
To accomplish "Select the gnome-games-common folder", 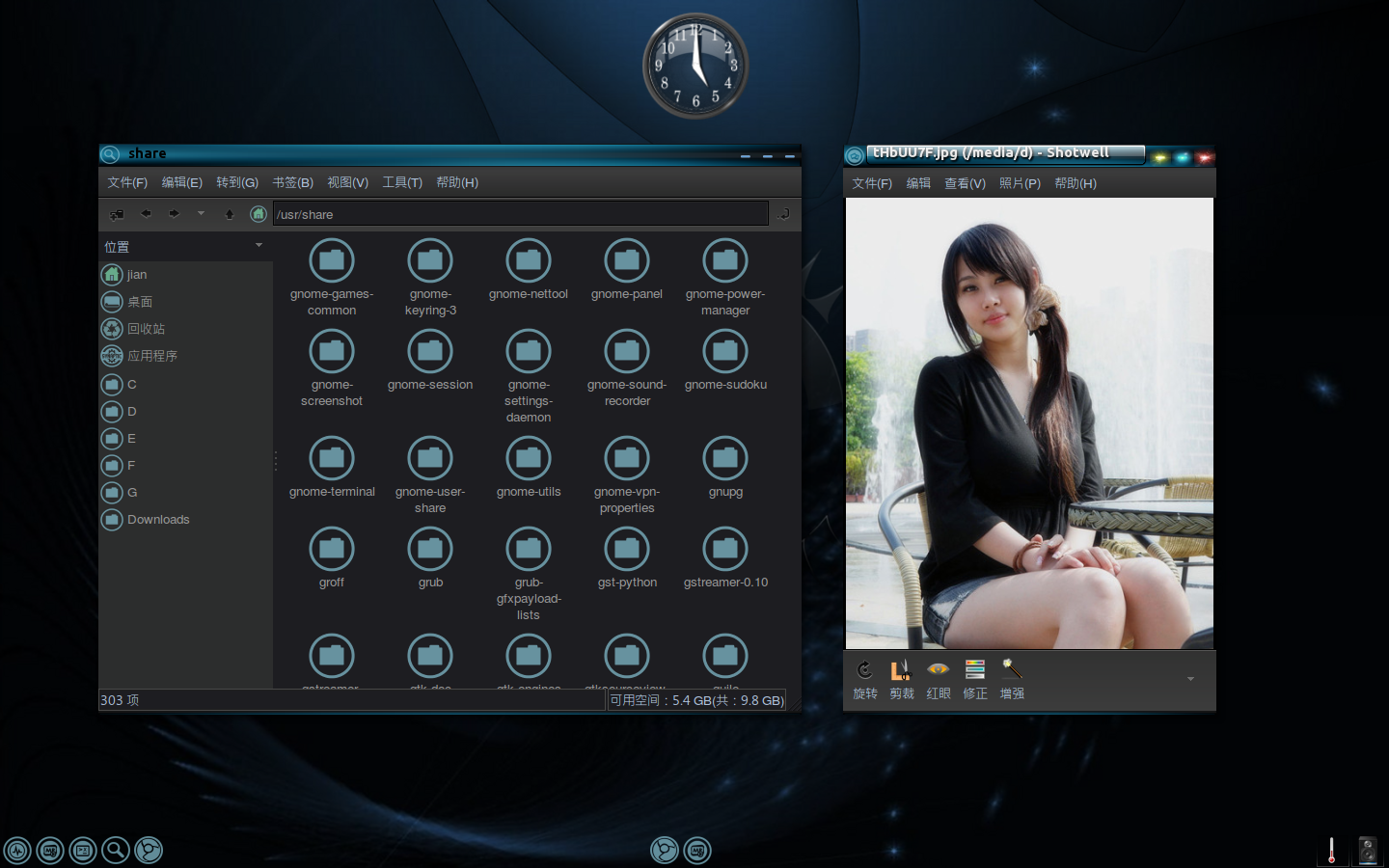I will 332,277.
